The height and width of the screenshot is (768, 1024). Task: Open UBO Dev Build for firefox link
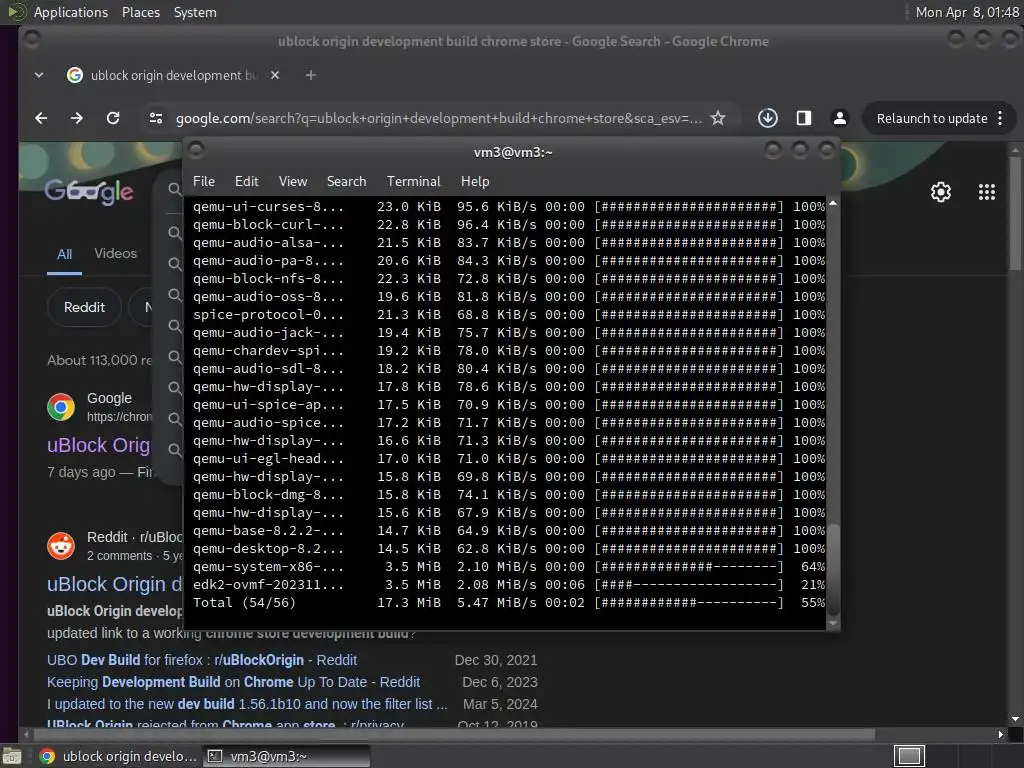(202, 660)
